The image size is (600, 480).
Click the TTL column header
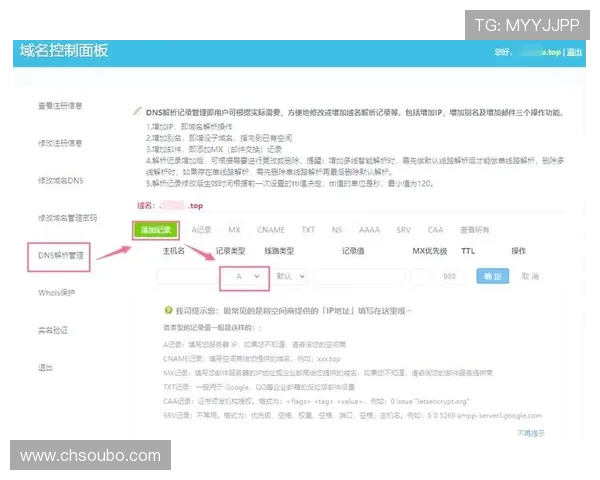click(x=468, y=251)
